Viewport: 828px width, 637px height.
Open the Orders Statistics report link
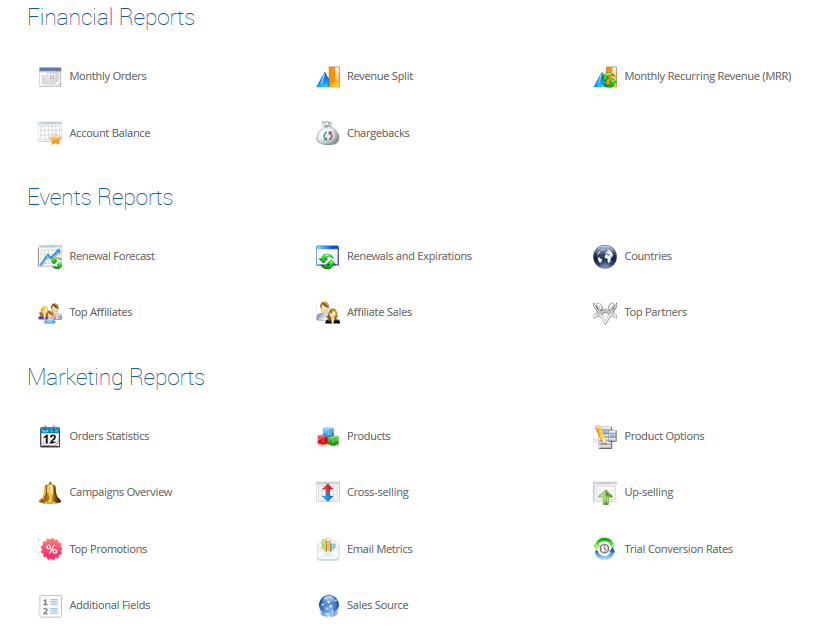(x=109, y=437)
